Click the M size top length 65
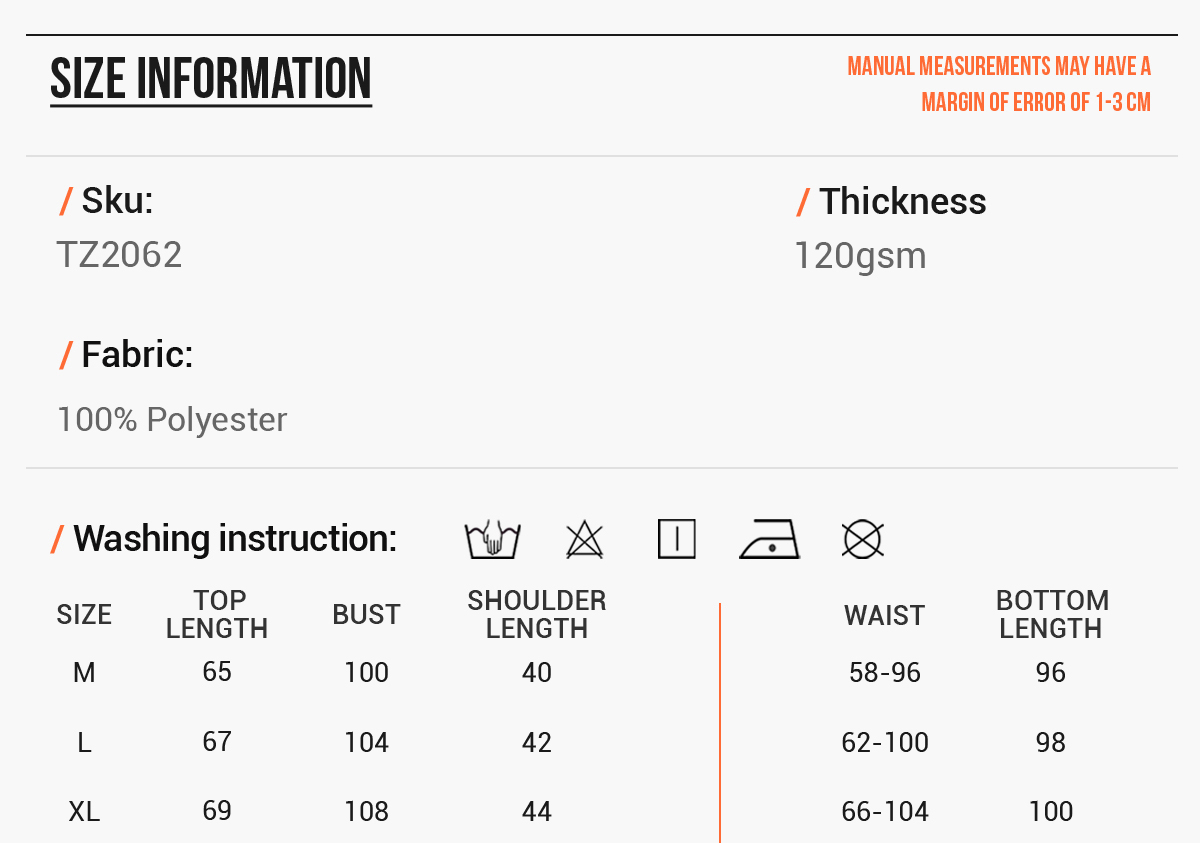This screenshot has width=1200, height=843. [x=217, y=672]
